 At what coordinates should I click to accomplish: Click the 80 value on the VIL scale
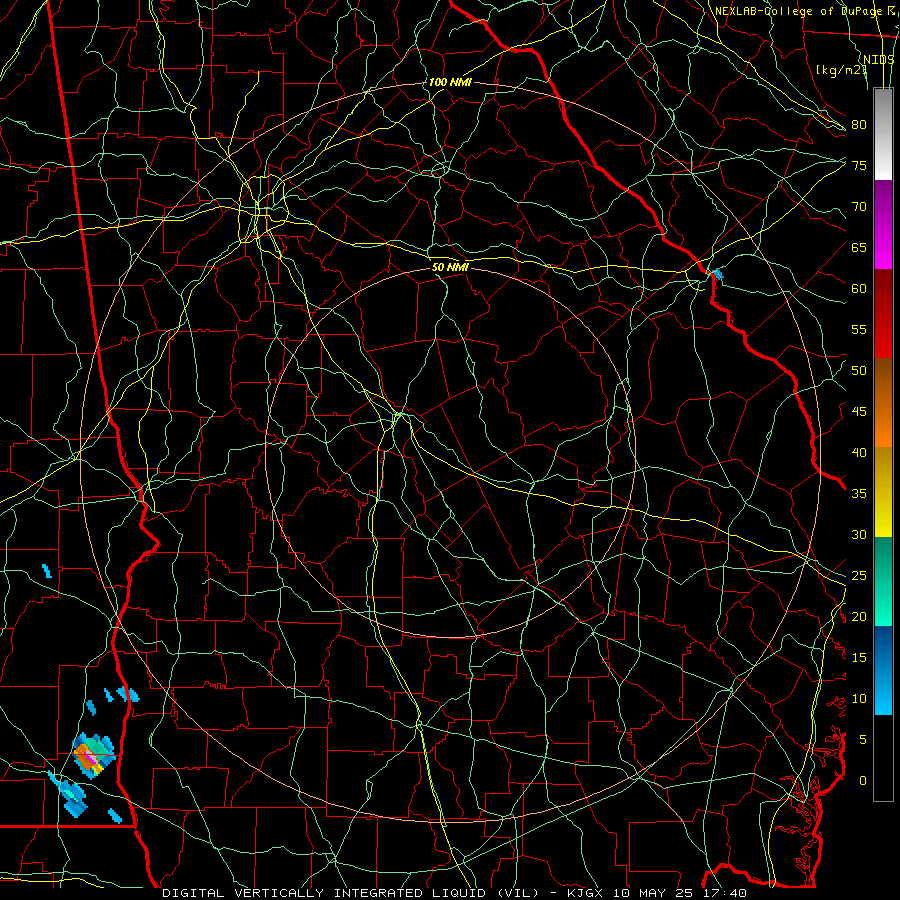[859, 125]
